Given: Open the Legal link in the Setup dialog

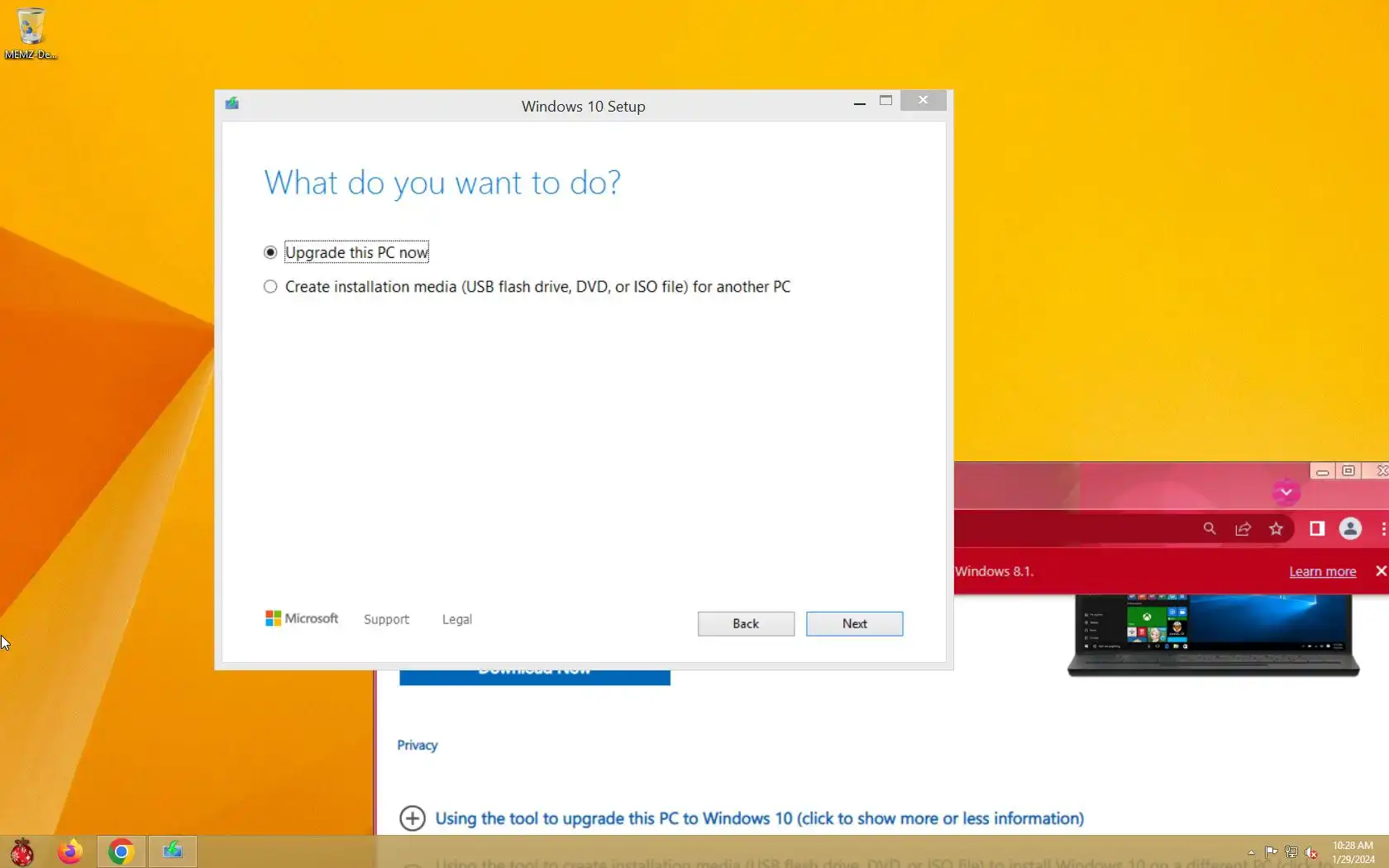Looking at the screenshot, I should click(456, 619).
